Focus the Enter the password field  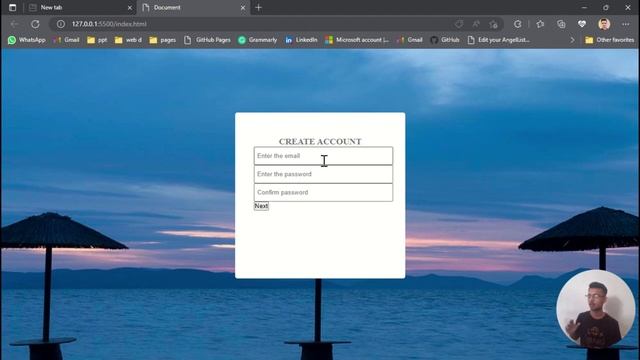(x=323, y=174)
